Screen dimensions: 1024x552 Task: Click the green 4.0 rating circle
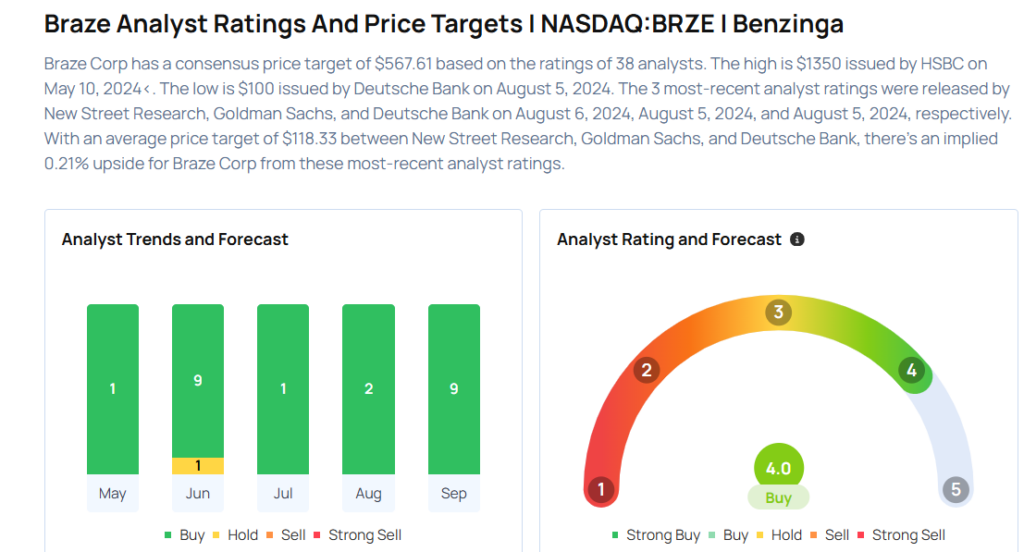pos(778,469)
